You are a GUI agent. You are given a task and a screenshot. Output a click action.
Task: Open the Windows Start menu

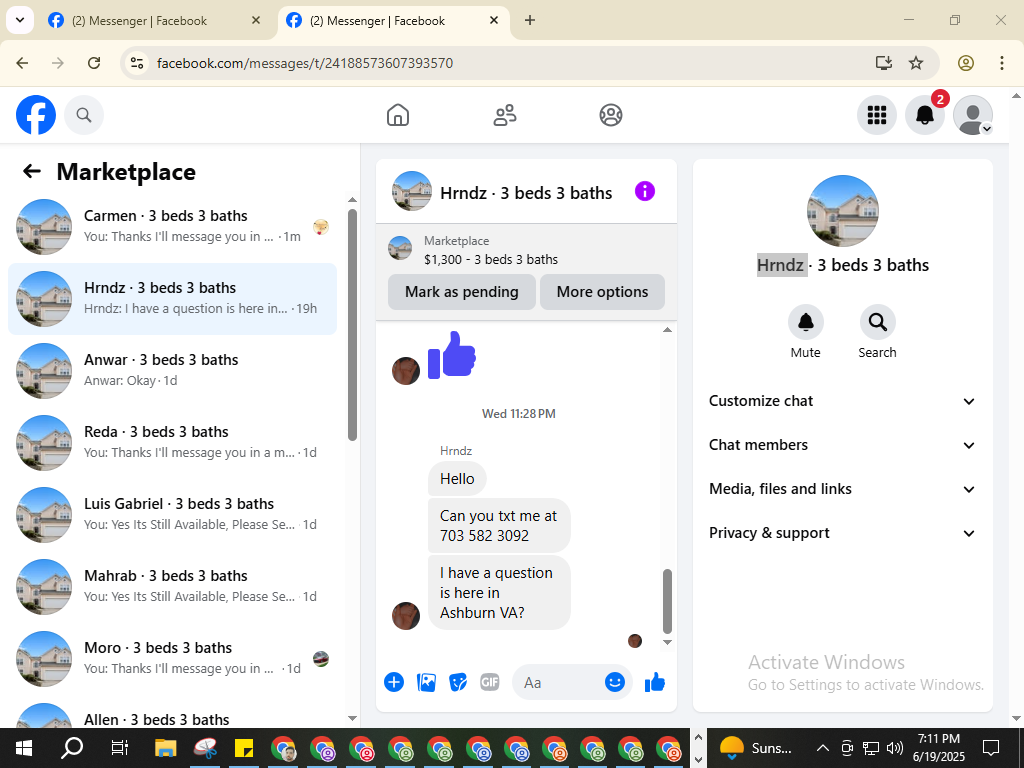24,748
